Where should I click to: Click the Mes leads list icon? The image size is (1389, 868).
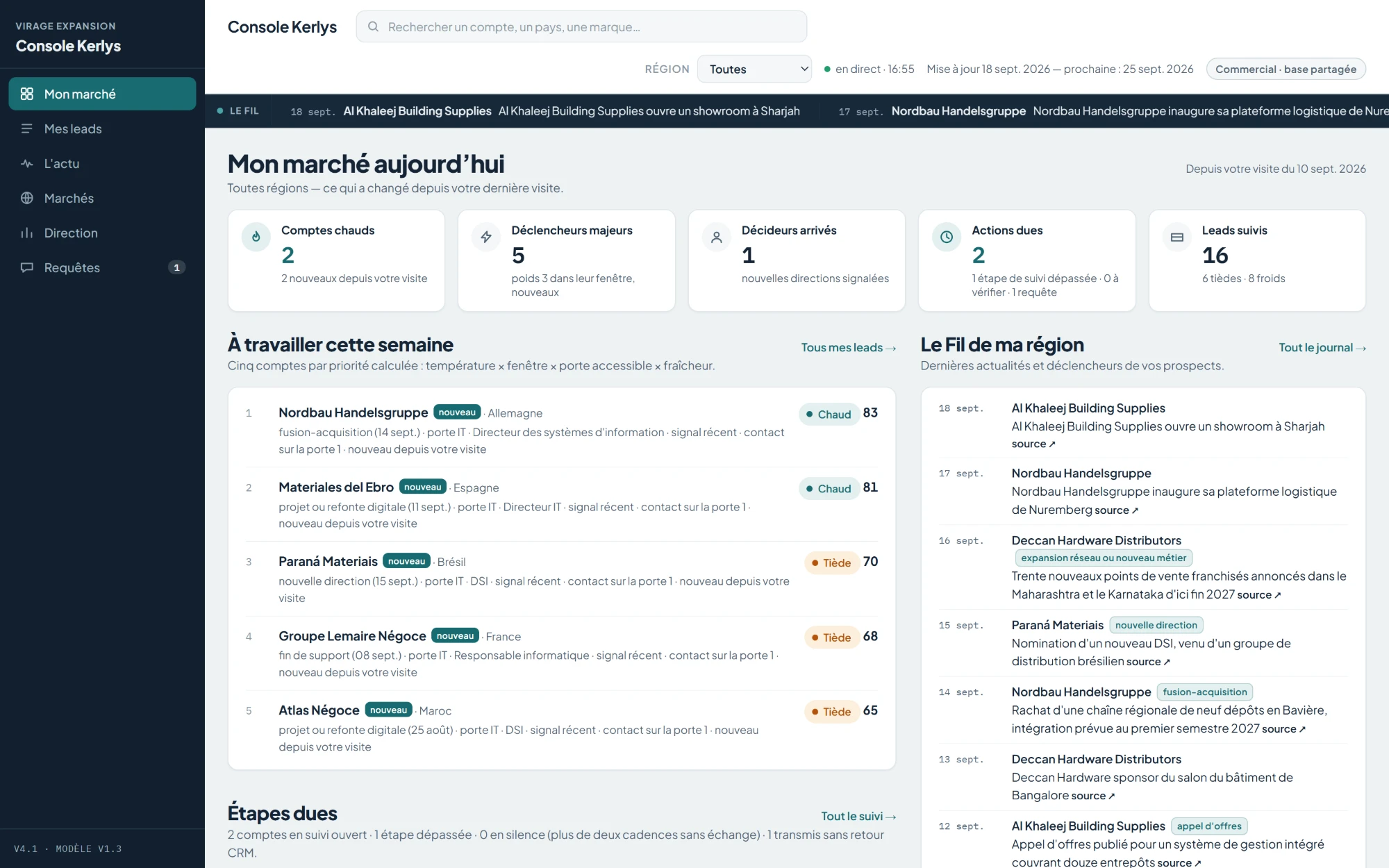27,128
